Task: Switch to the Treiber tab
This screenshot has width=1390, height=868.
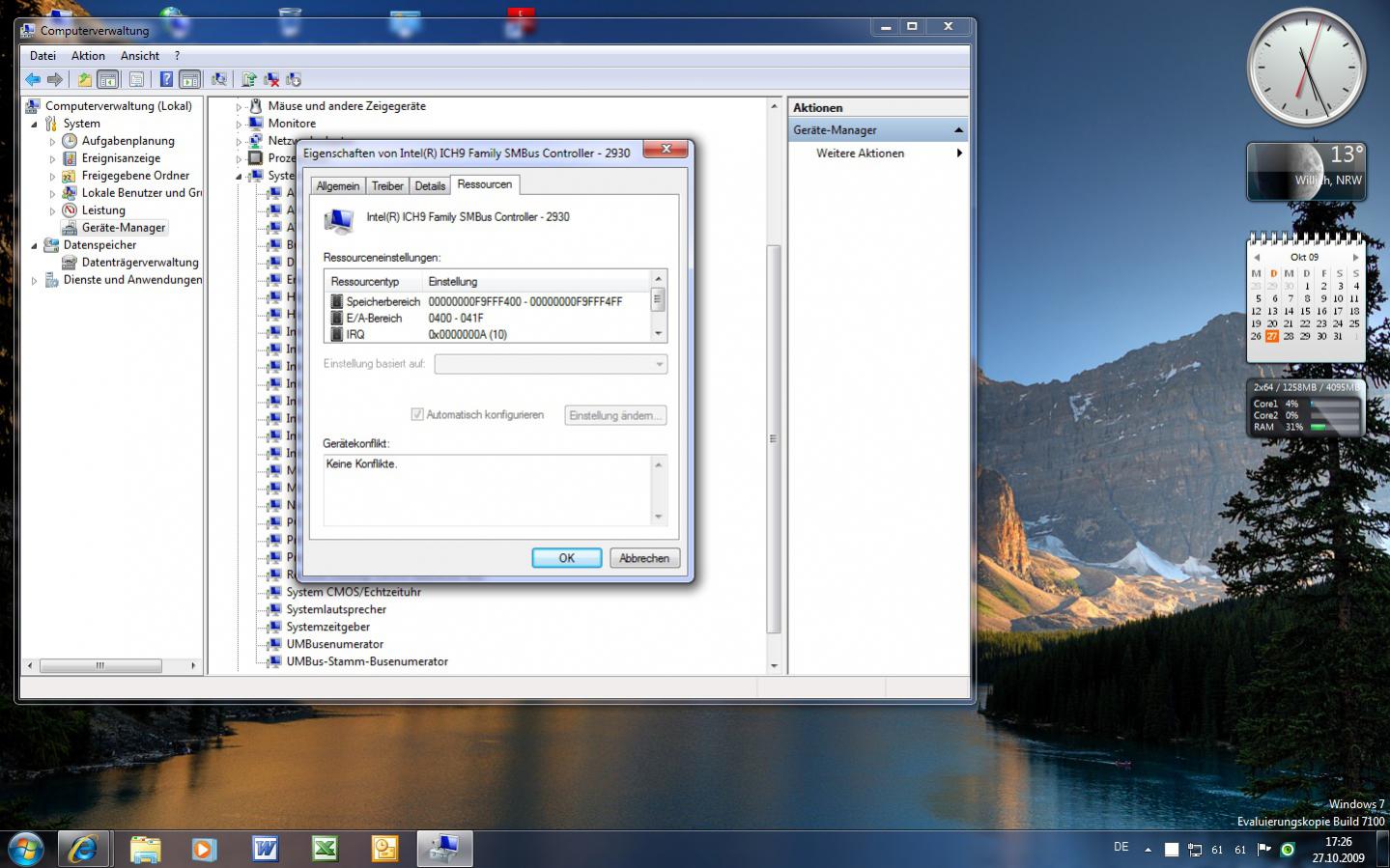Action: pyautogui.click(x=387, y=186)
